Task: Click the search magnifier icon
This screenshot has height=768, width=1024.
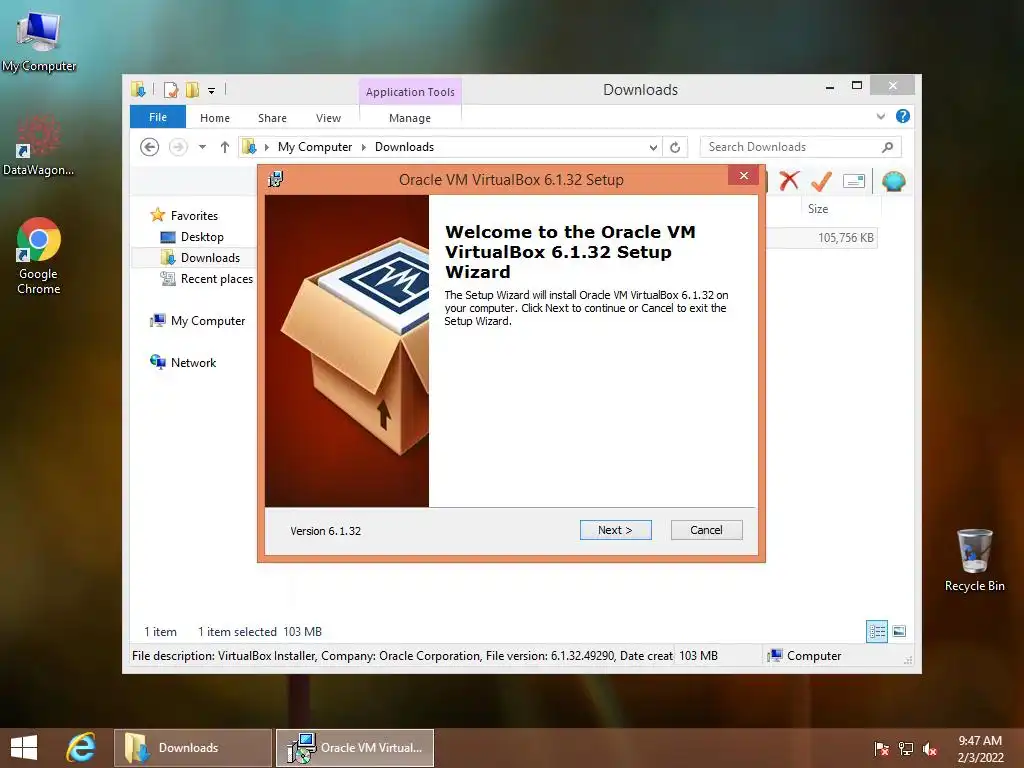Action: [888, 147]
